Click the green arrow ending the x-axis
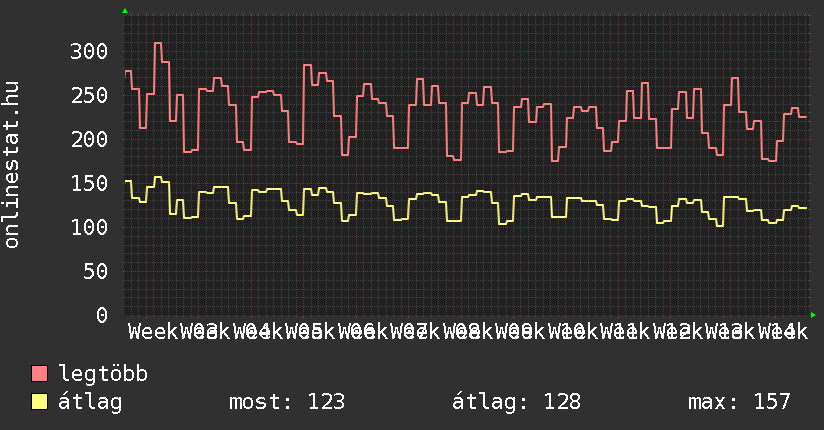Image resolution: width=824 pixels, height=430 pixels. pos(814,315)
